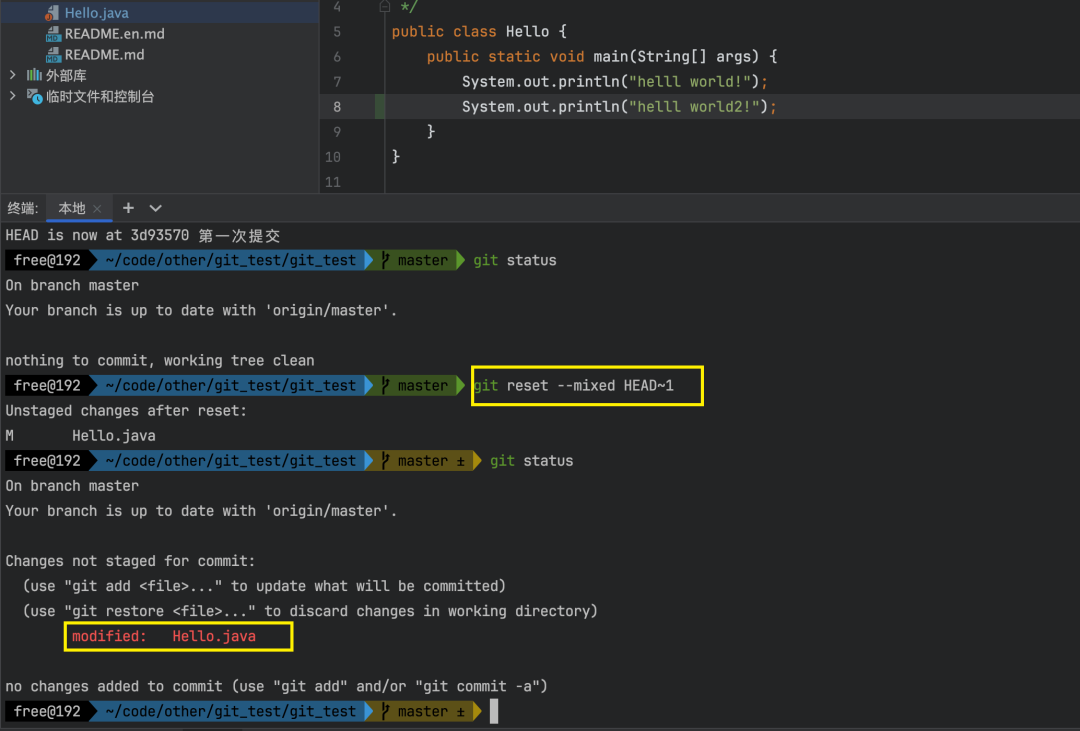
Task: Add a new terminal session with plus icon
Action: [128, 208]
